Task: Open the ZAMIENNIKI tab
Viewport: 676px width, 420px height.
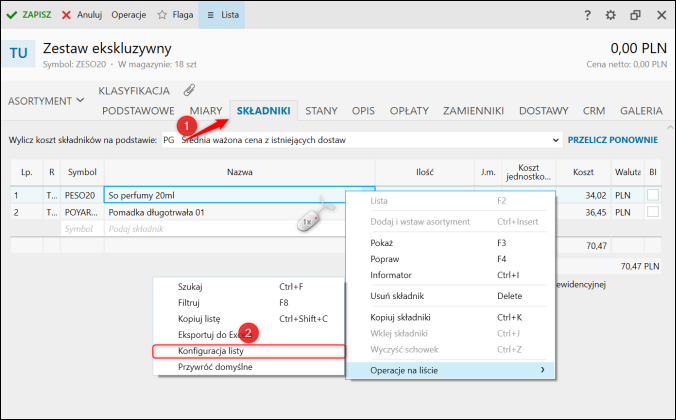Action: (473, 111)
